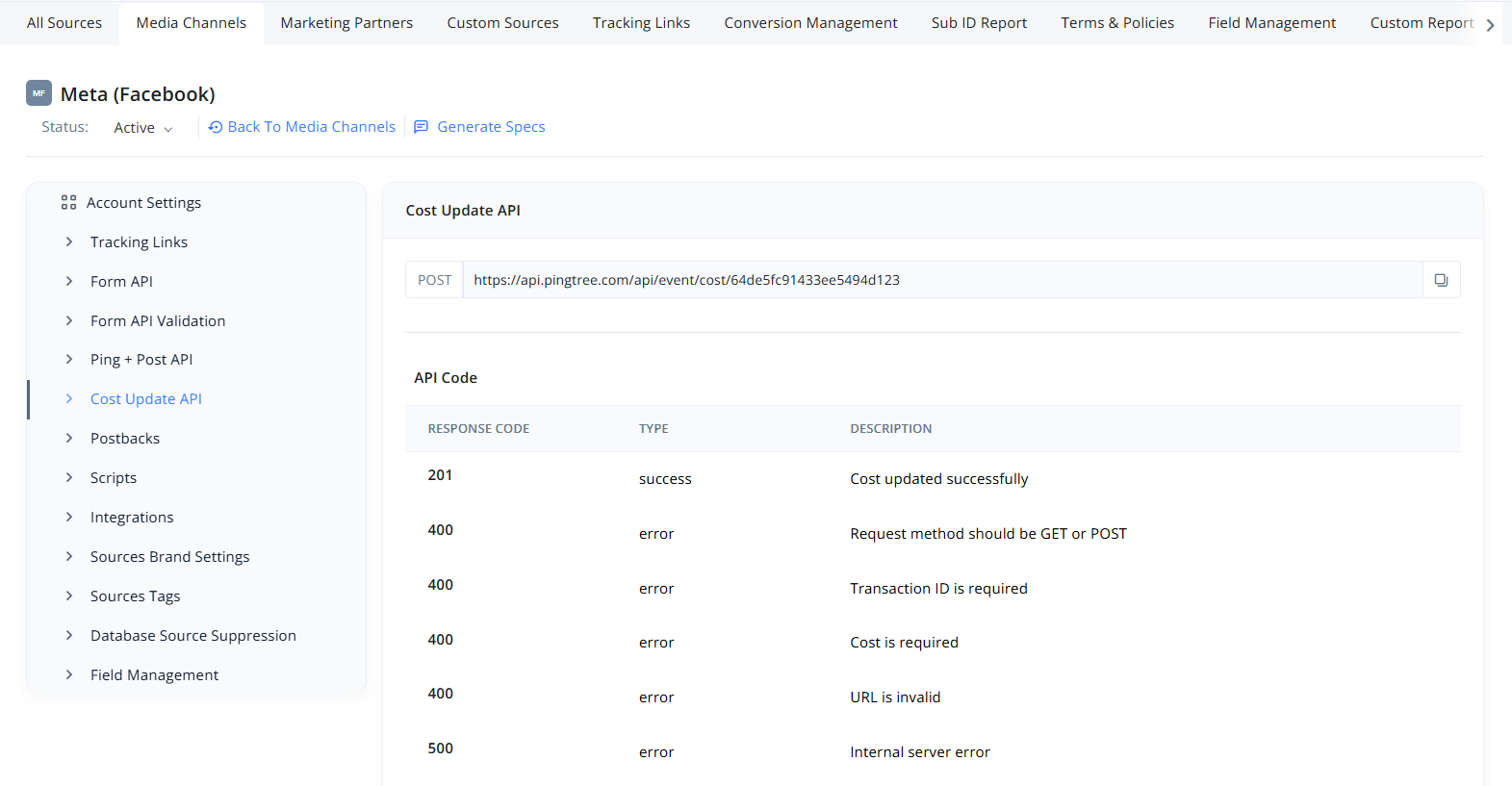This screenshot has height=786, width=1512.
Task: Open Sources Brand Settings sidebar item
Action: click(169, 557)
